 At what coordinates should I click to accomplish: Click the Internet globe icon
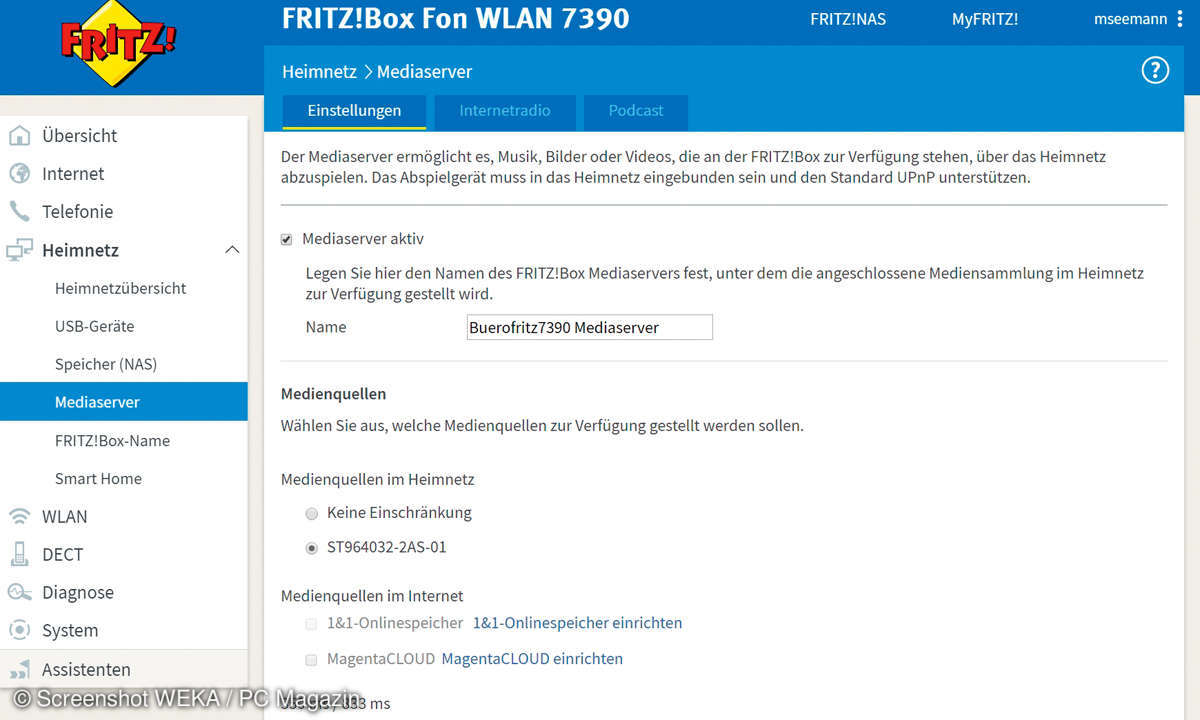pos(20,173)
